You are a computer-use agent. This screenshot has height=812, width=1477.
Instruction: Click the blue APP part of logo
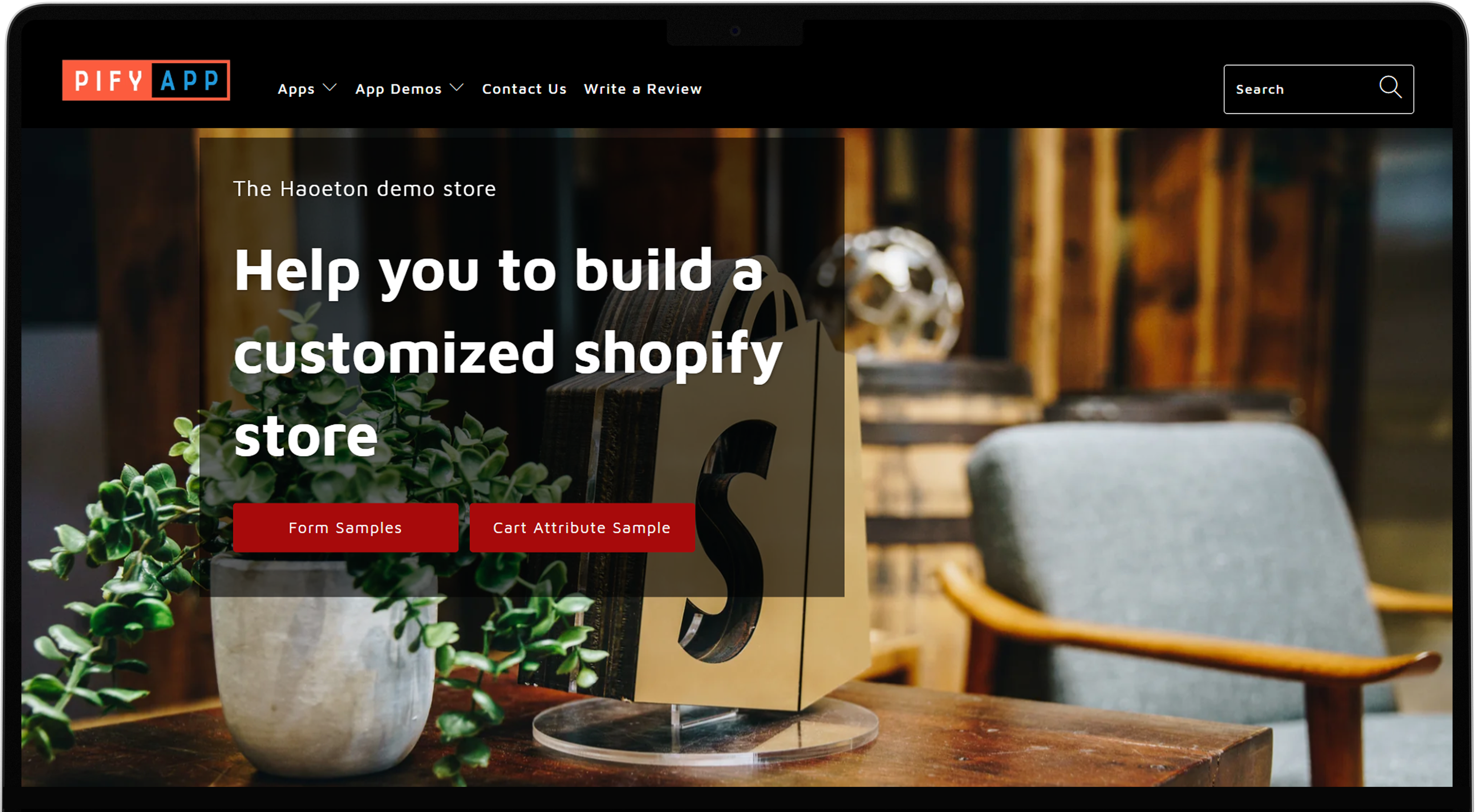click(191, 80)
